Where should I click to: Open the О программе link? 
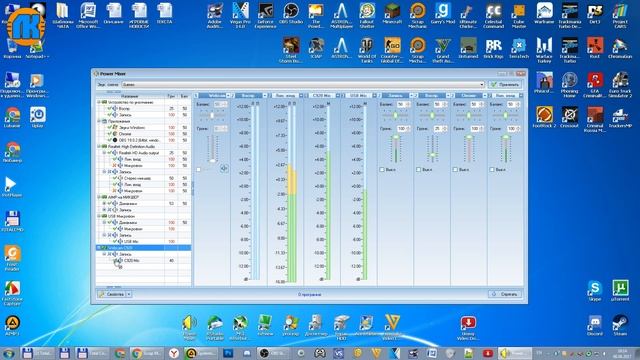pyautogui.click(x=309, y=294)
